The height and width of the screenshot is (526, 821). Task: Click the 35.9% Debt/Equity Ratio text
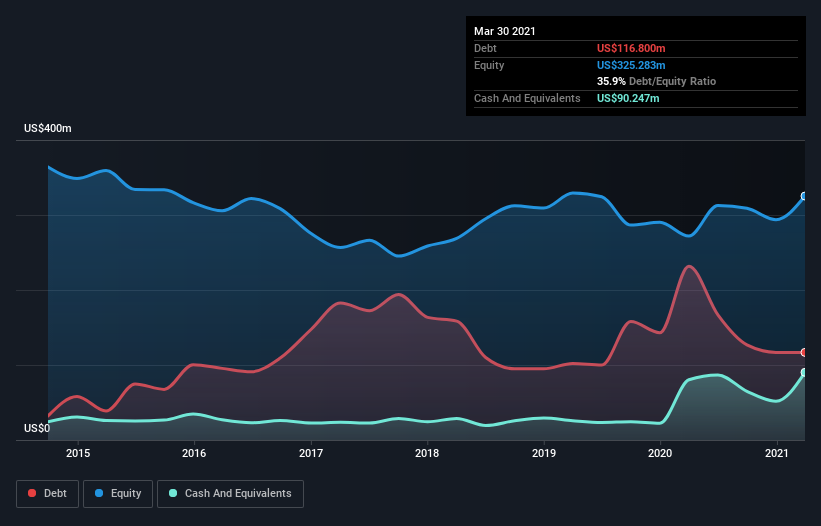[x=656, y=81]
